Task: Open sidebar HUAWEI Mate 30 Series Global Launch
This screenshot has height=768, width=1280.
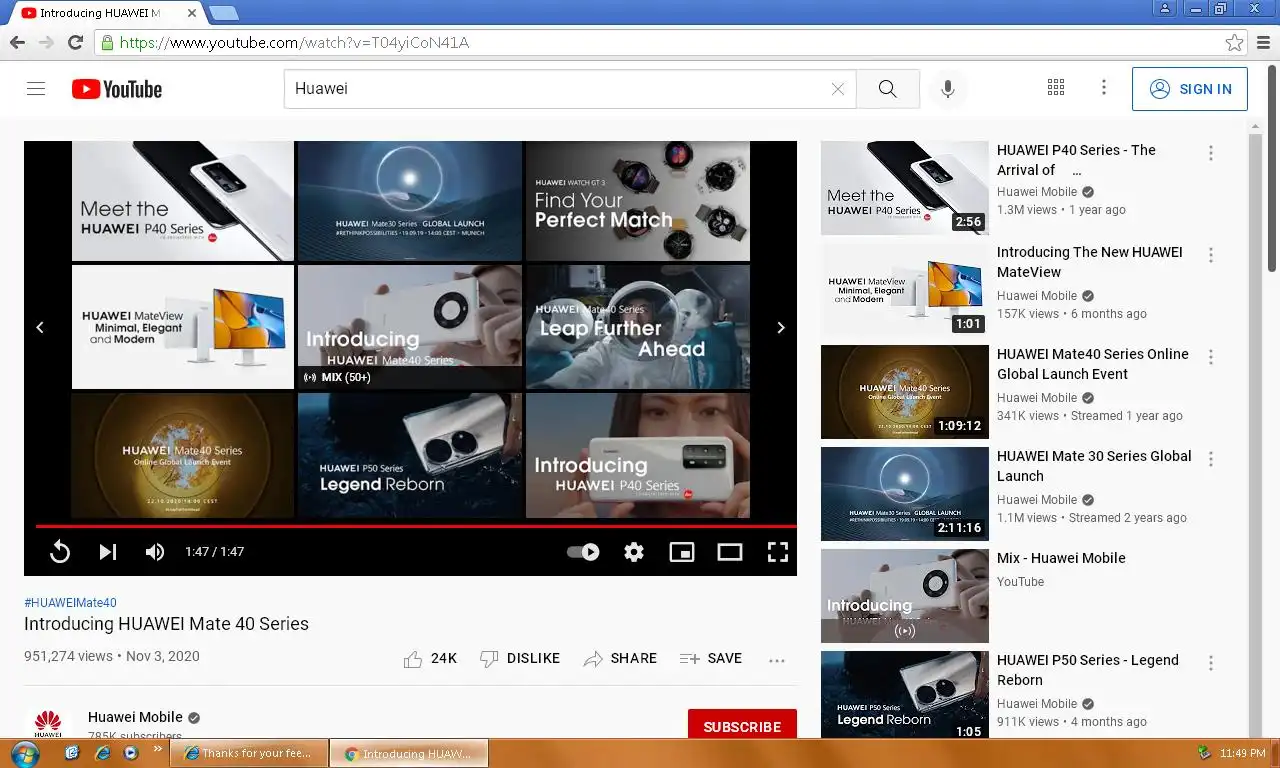Action: click(1094, 466)
